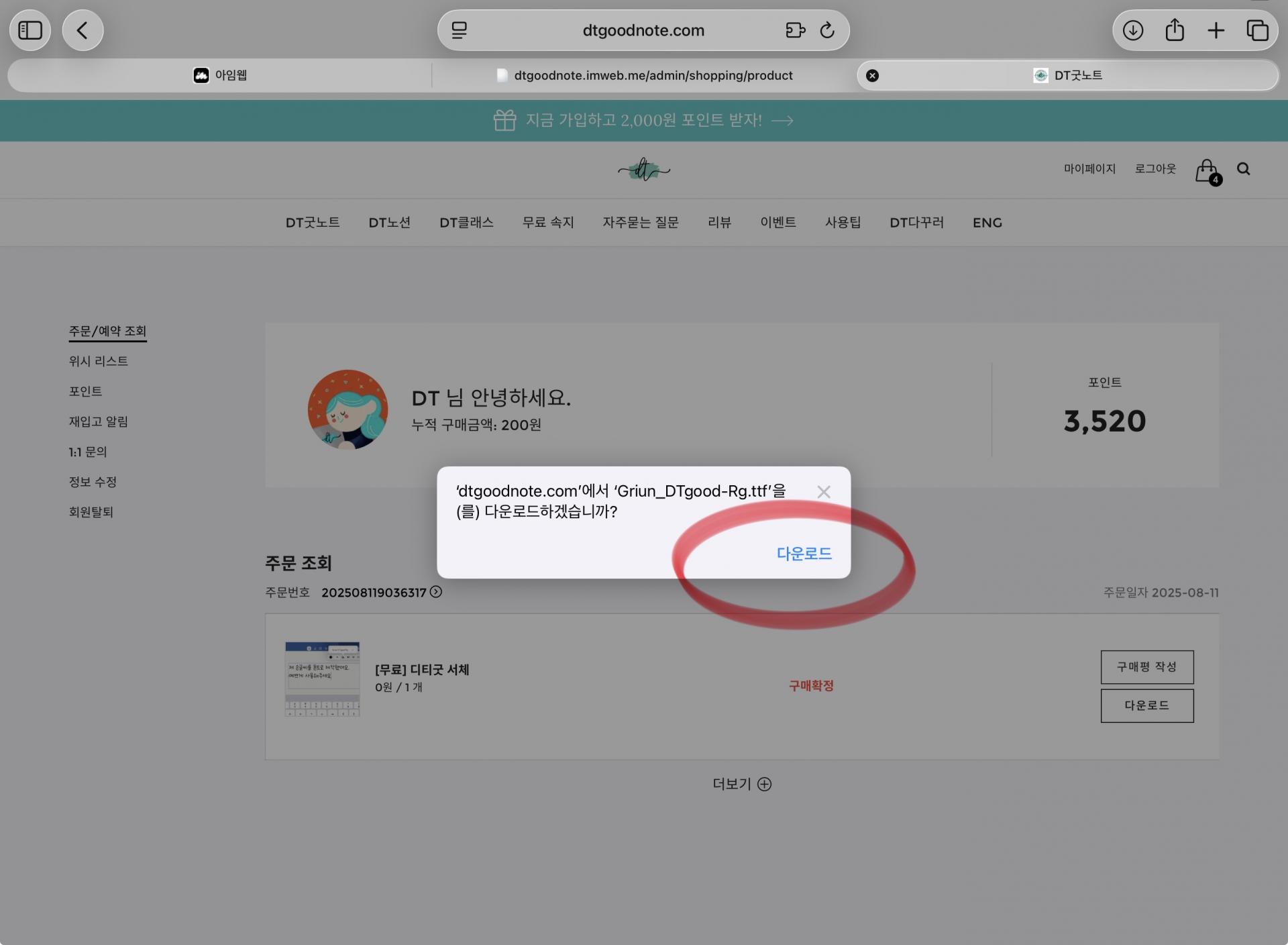This screenshot has height=945, width=1288.
Task: Click the 디티굿 서체 product thumbnail
Action: [322, 679]
